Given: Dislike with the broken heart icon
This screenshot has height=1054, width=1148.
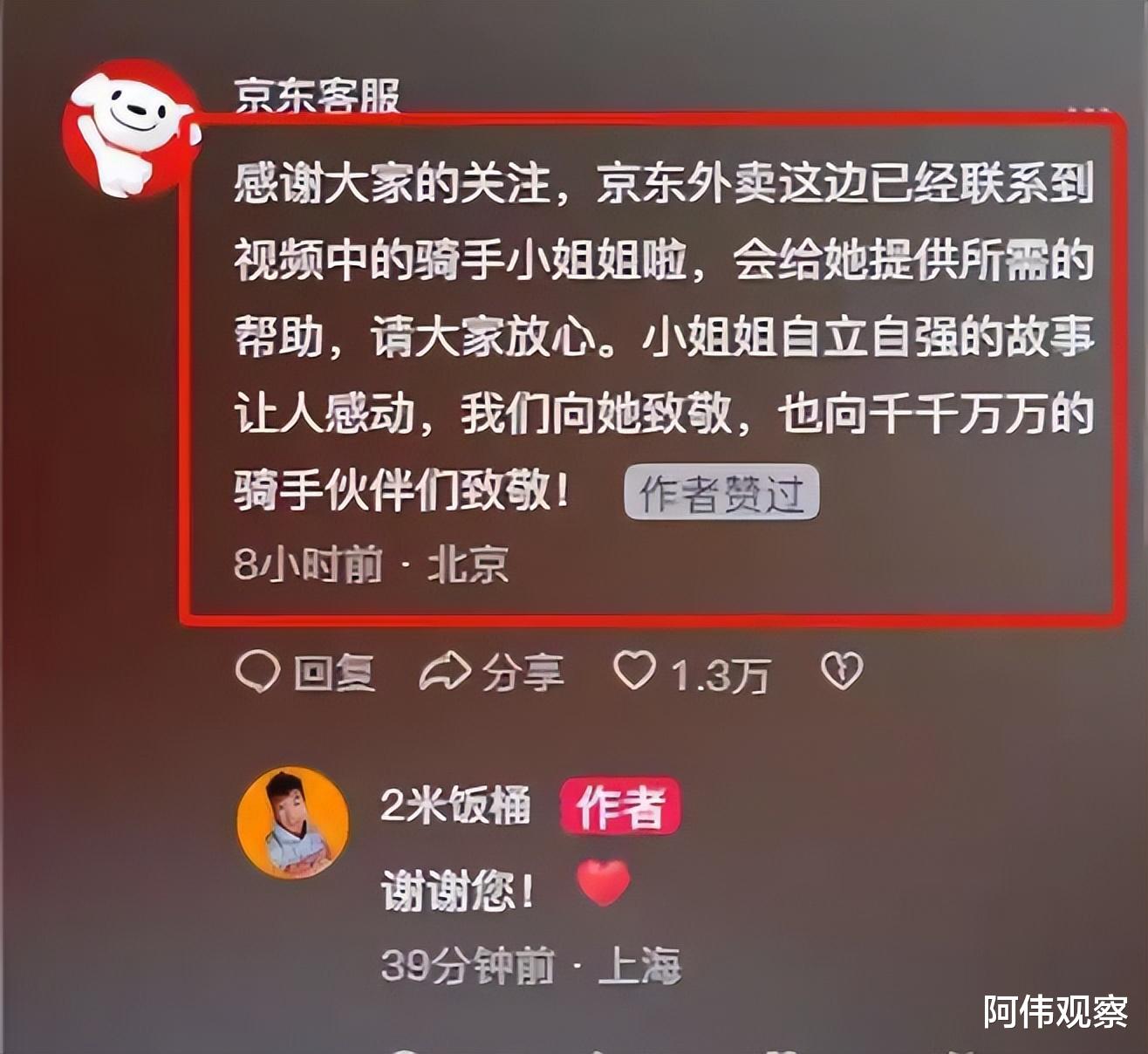Looking at the screenshot, I should 842,672.
